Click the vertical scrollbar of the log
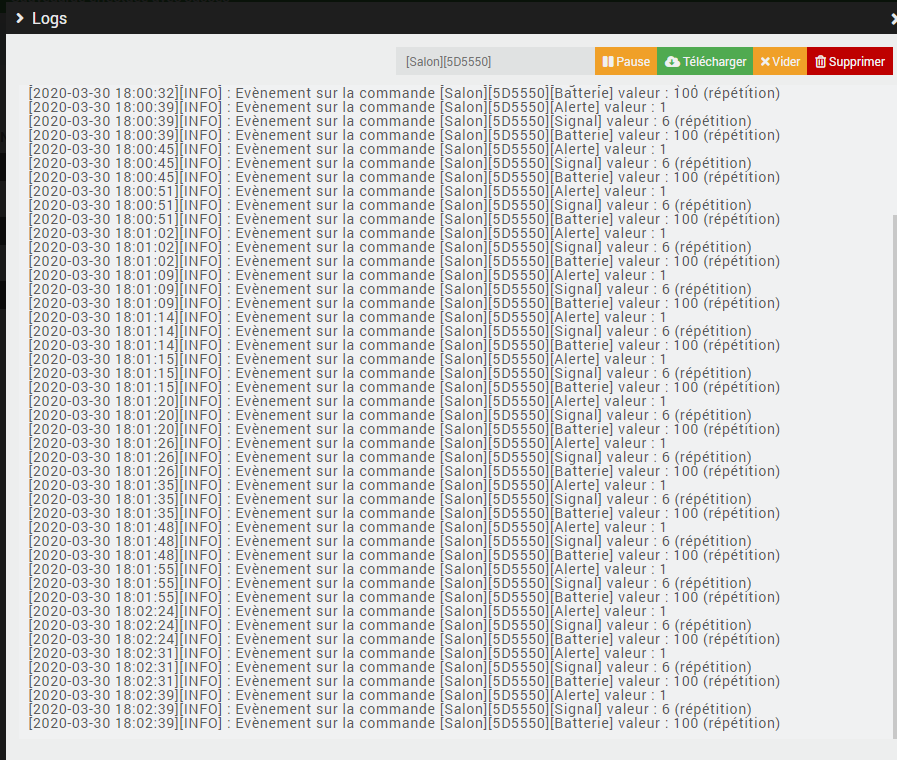Image resolution: width=897 pixels, height=760 pixels. pyautogui.click(x=894, y=475)
